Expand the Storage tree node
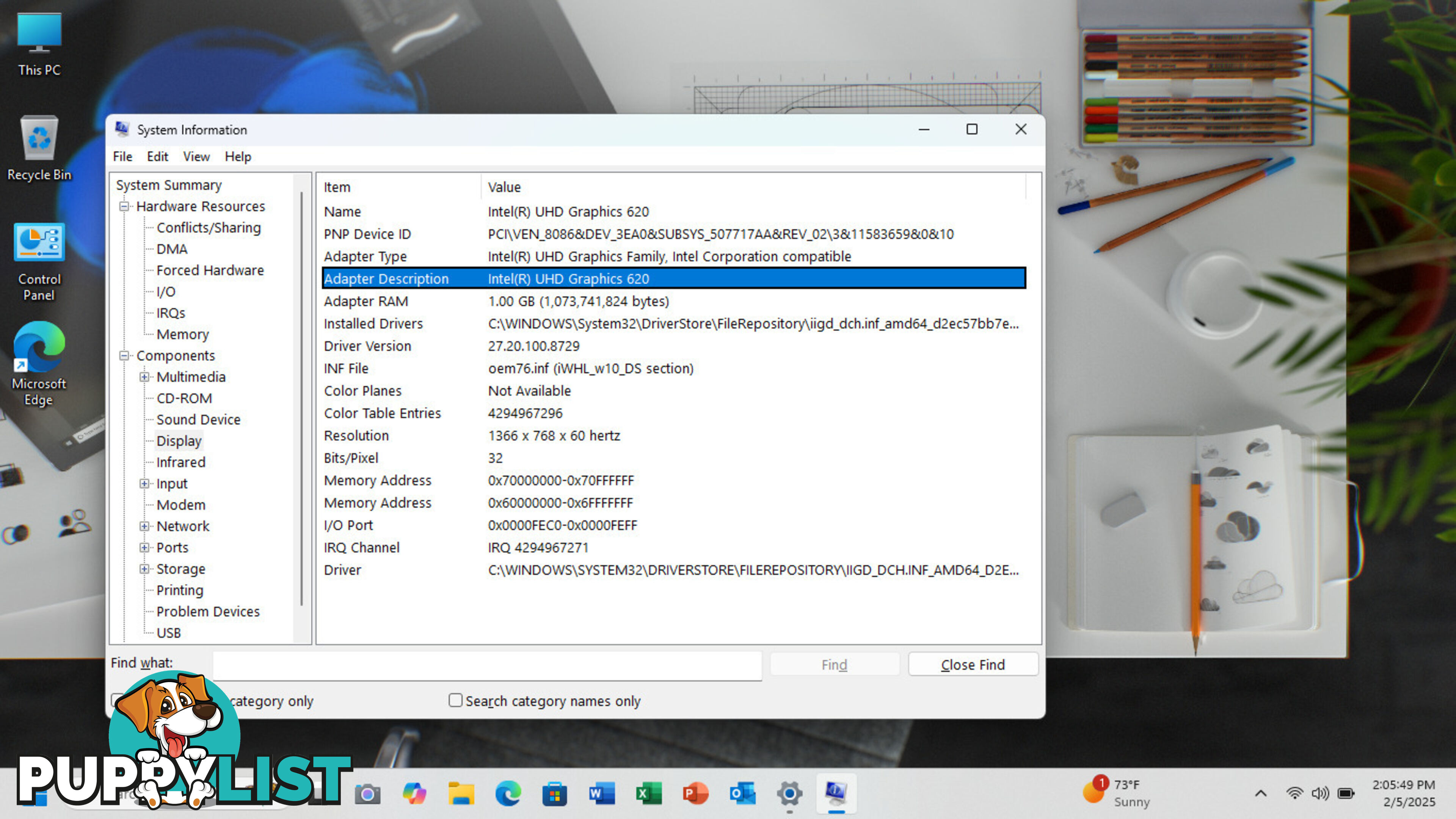Viewport: 1456px width, 819px height. (x=145, y=569)
